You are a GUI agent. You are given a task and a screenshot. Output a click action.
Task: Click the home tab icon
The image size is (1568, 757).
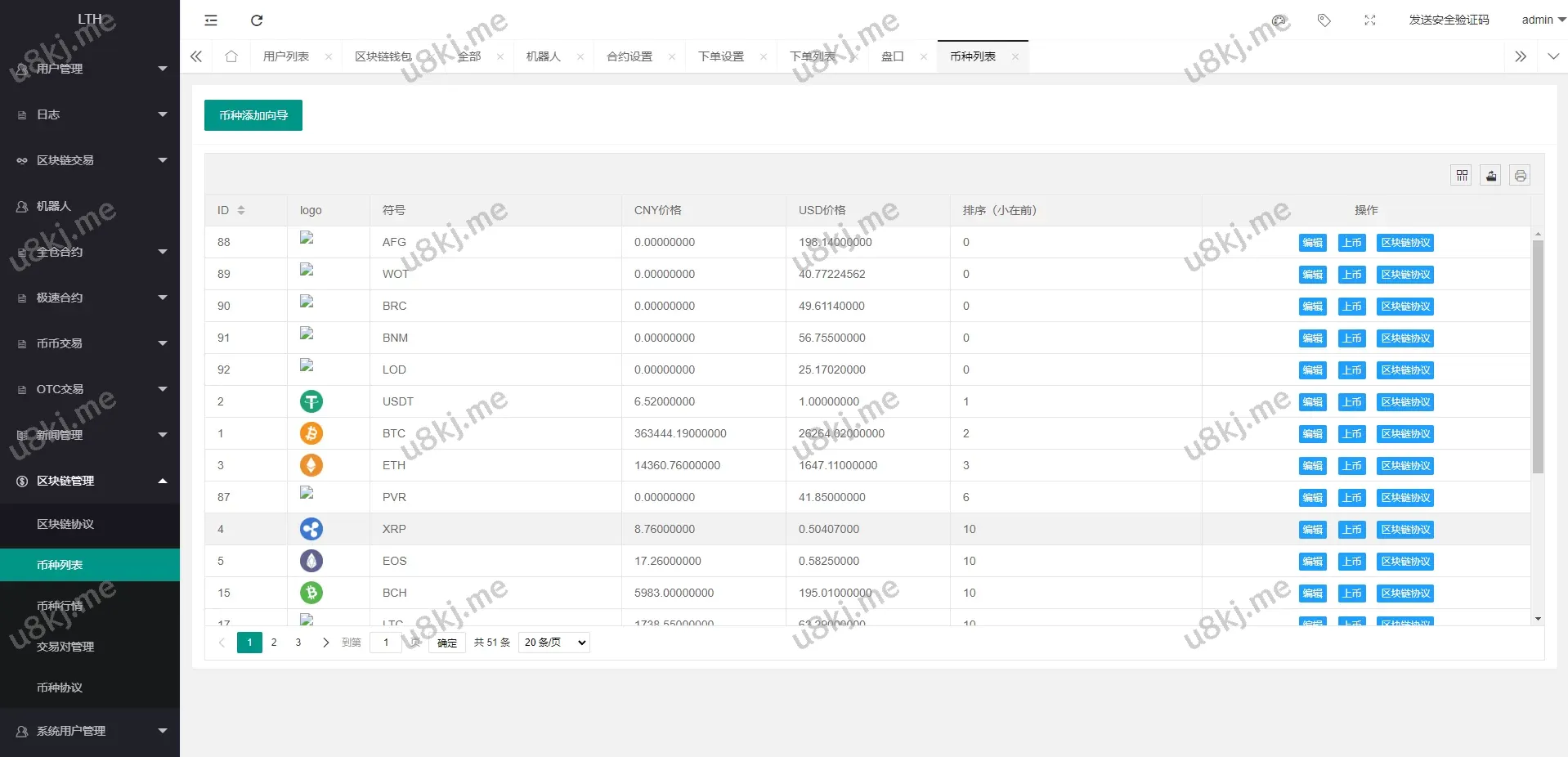pos(231,56)
